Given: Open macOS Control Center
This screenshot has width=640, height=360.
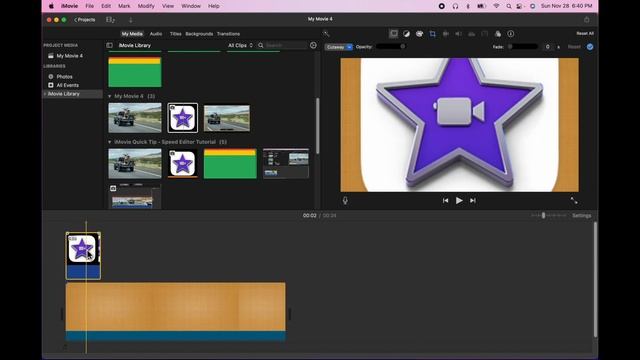Looking at the screenshot, I should tap(520, 6).
